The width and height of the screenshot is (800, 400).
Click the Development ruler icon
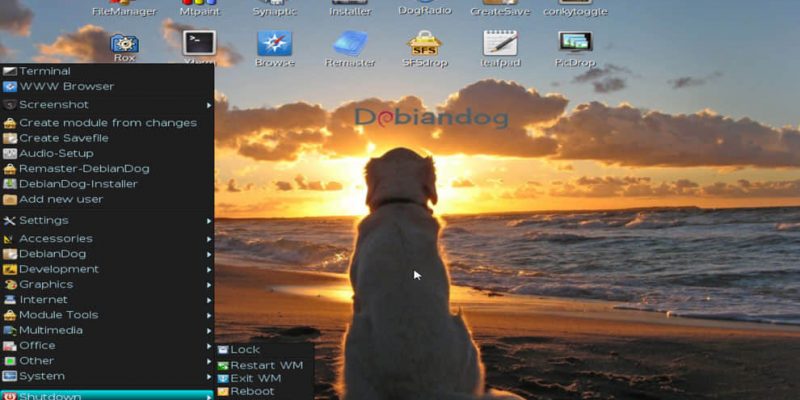coord(10,269)
